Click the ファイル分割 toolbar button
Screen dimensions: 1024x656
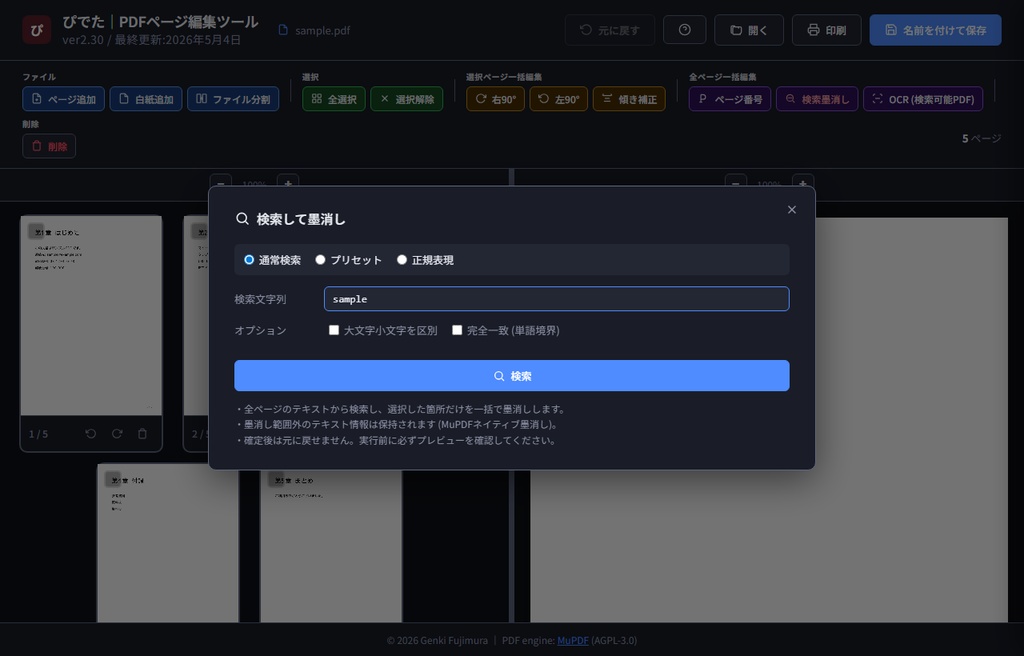coord(233,99)
